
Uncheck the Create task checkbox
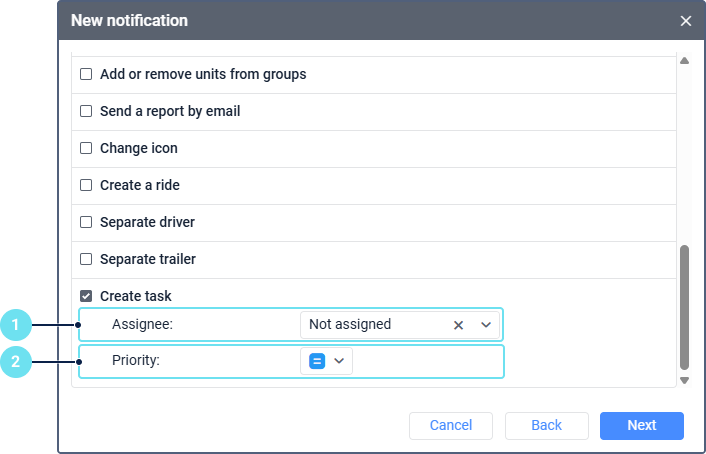click(86, 296)
